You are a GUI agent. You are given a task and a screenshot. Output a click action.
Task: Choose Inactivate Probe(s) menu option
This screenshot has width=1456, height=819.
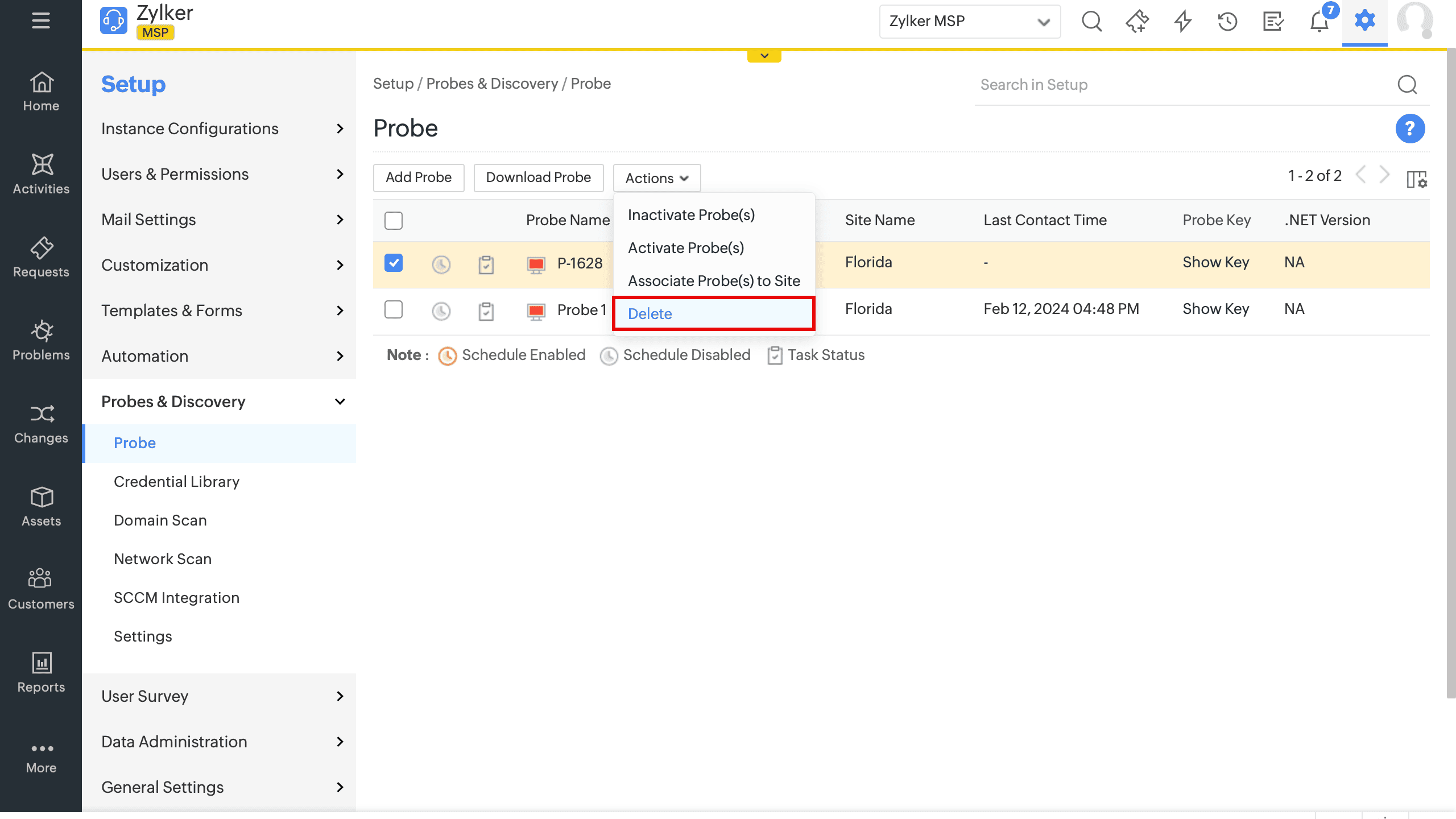691,215
